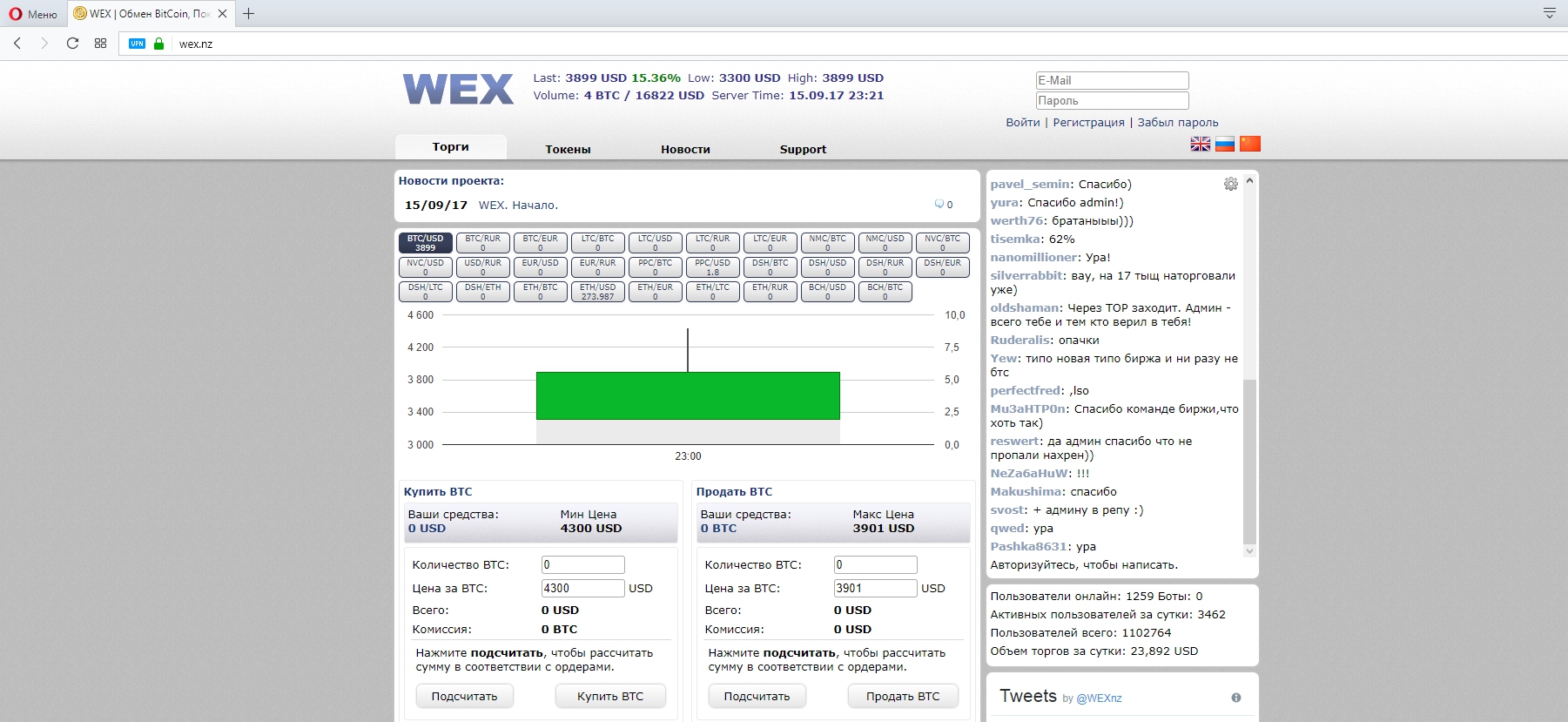Go forward with the browser forward arrow
Viewport: 1568px width, 722px height.
44,44
